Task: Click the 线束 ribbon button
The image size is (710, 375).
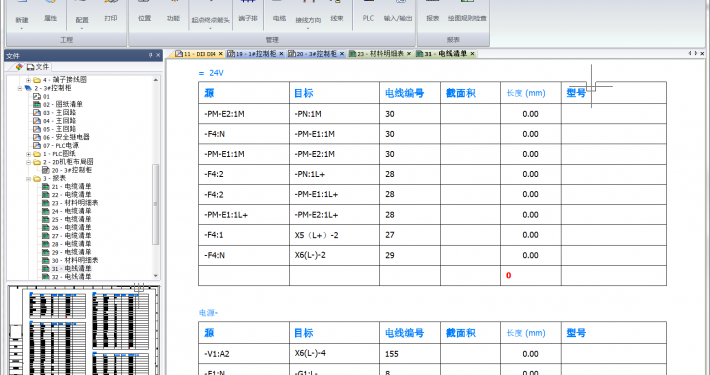Action: click(x=337, y=11)
